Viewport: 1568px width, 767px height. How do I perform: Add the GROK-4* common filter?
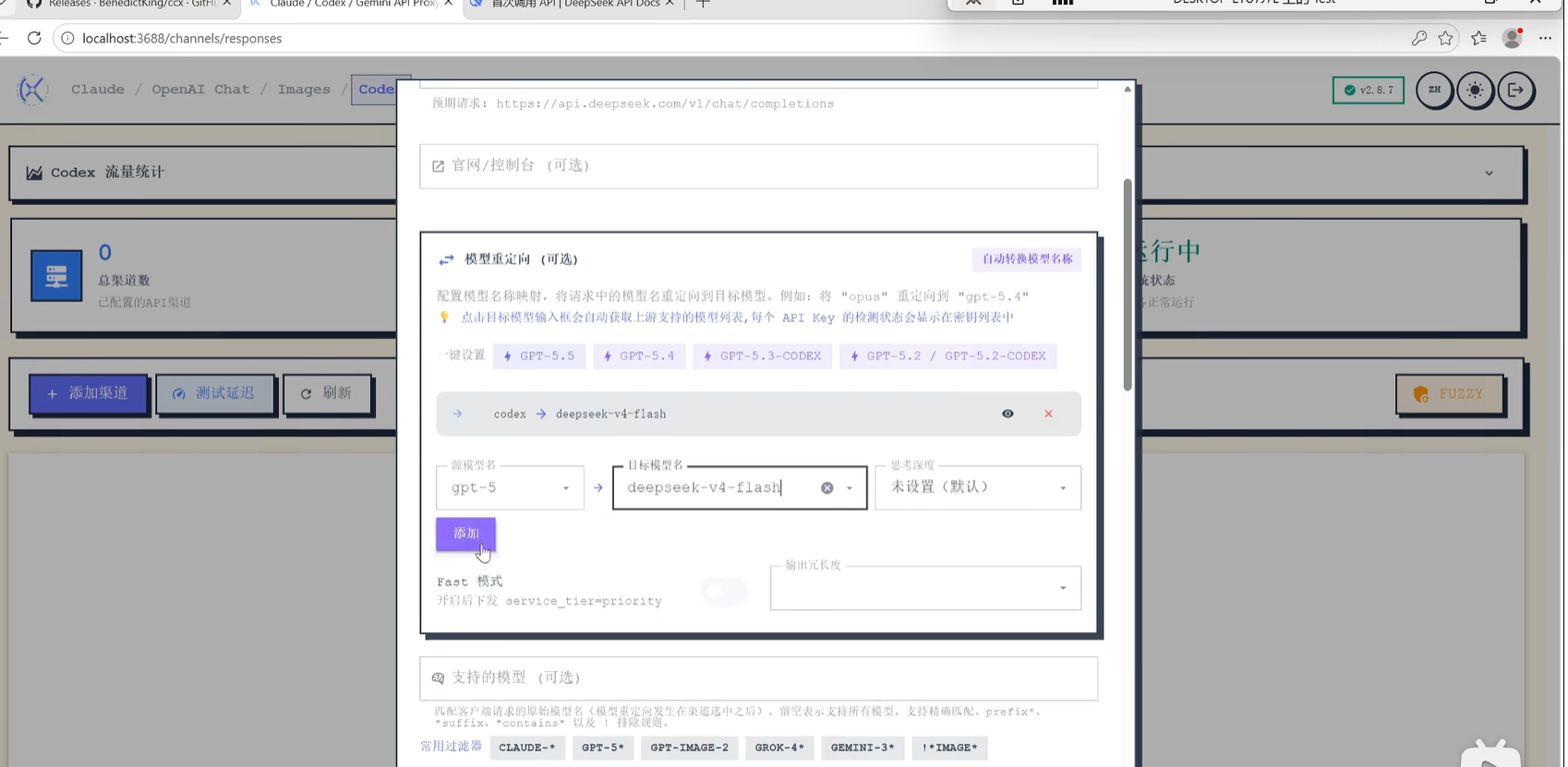(779, 748)
